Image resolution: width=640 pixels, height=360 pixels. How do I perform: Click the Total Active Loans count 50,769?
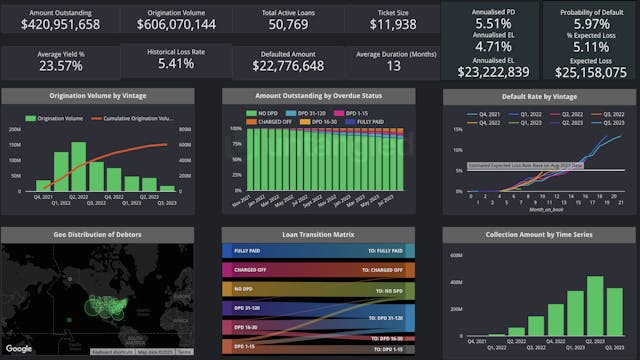(x=288, y=24)
